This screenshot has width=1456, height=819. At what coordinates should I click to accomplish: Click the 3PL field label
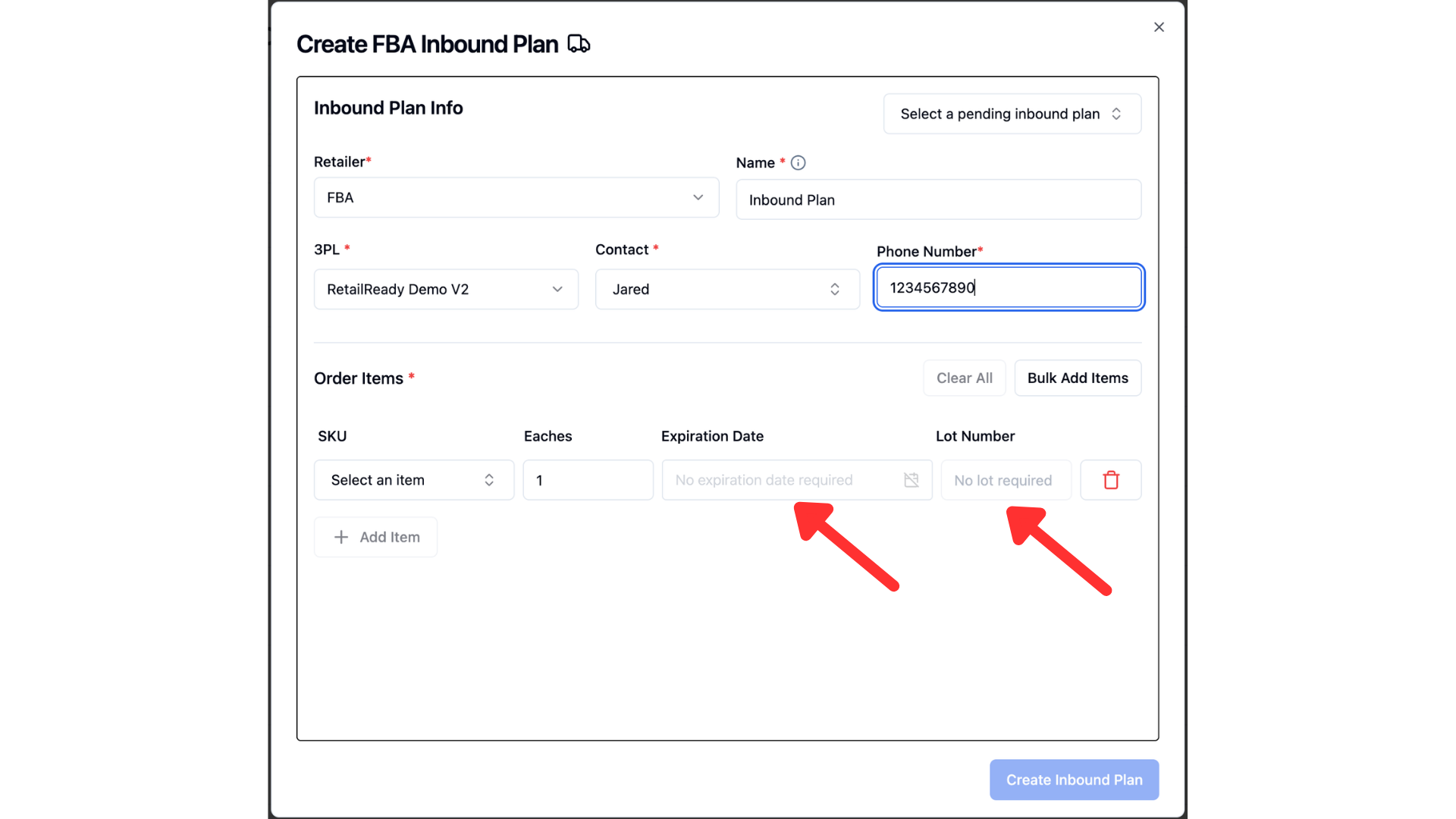[327, 249]
